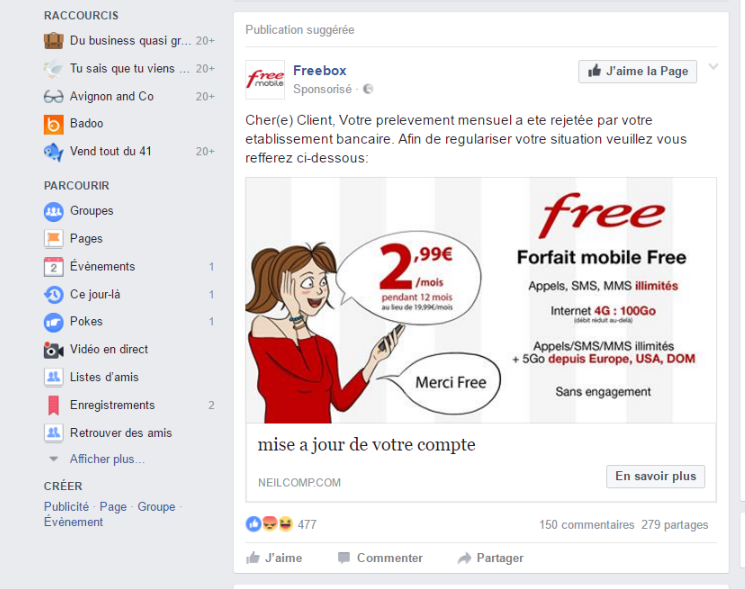Open the reaction emojis 477 count
745x589 pixels.
[x=281, y=524]
